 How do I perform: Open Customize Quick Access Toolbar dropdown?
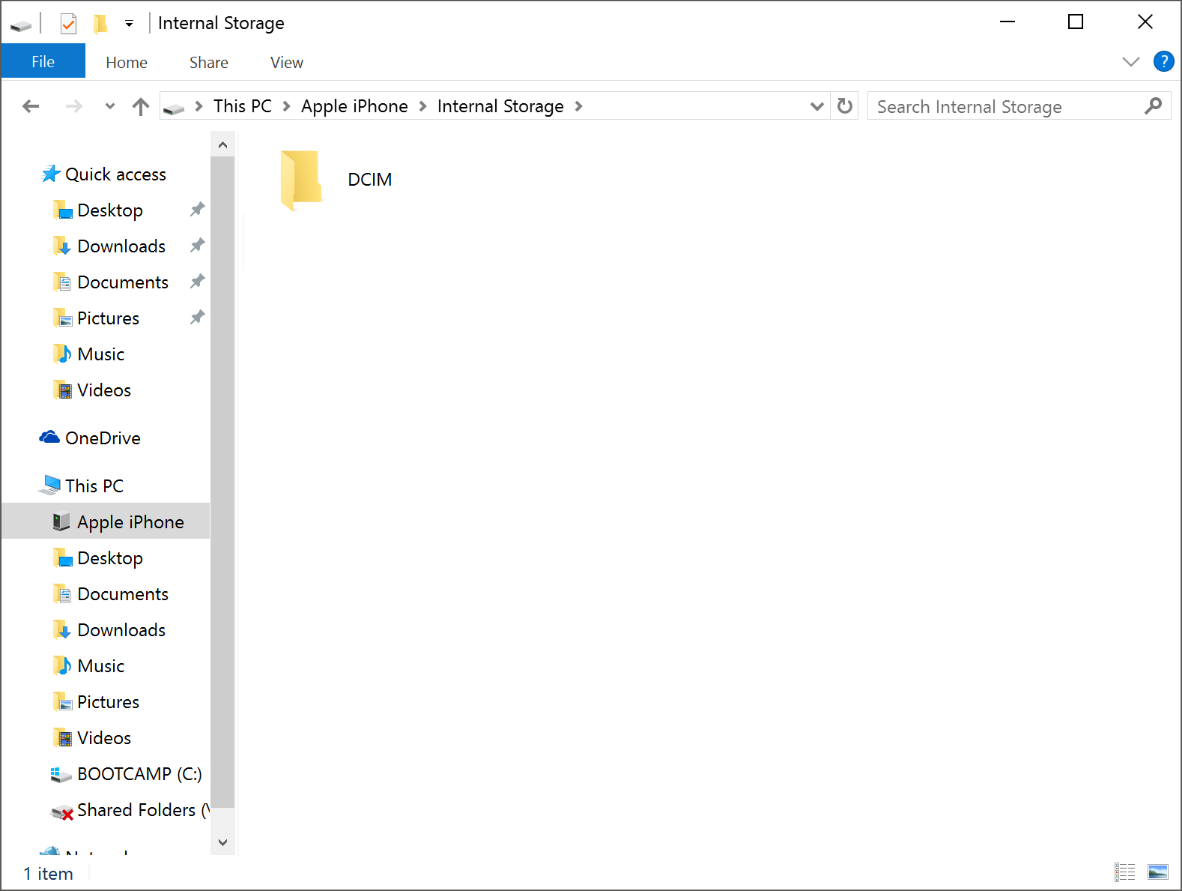129,23
